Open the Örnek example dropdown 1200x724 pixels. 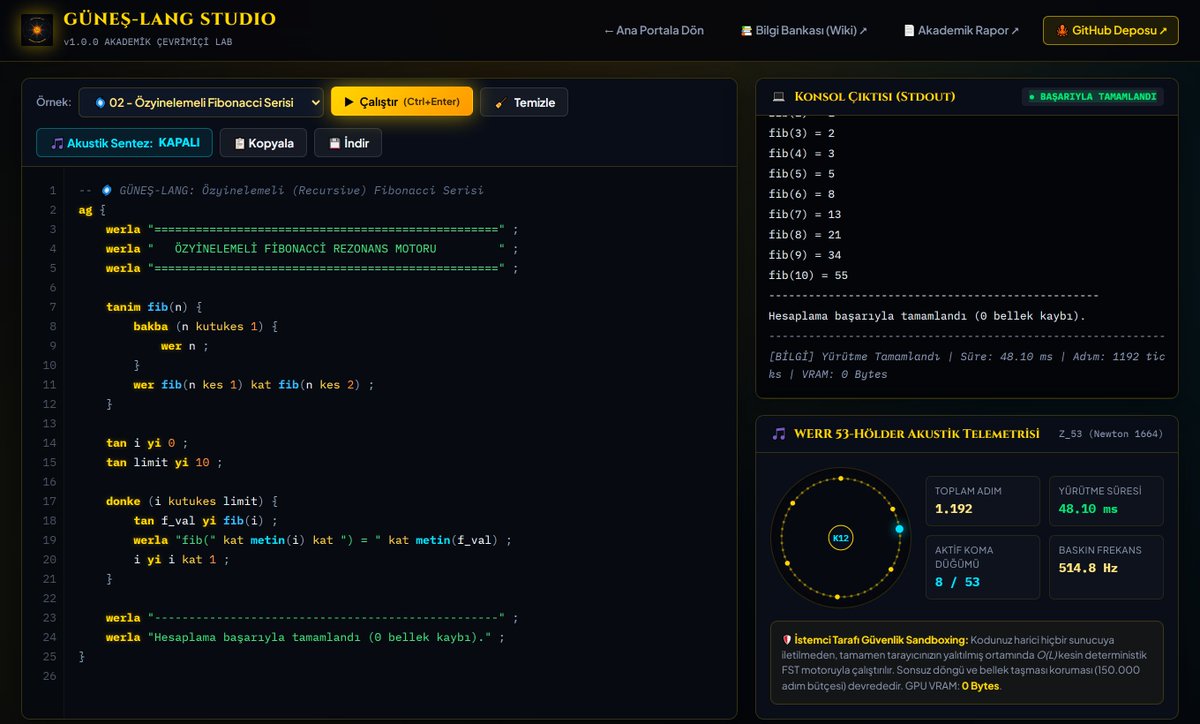pos(201,102)
